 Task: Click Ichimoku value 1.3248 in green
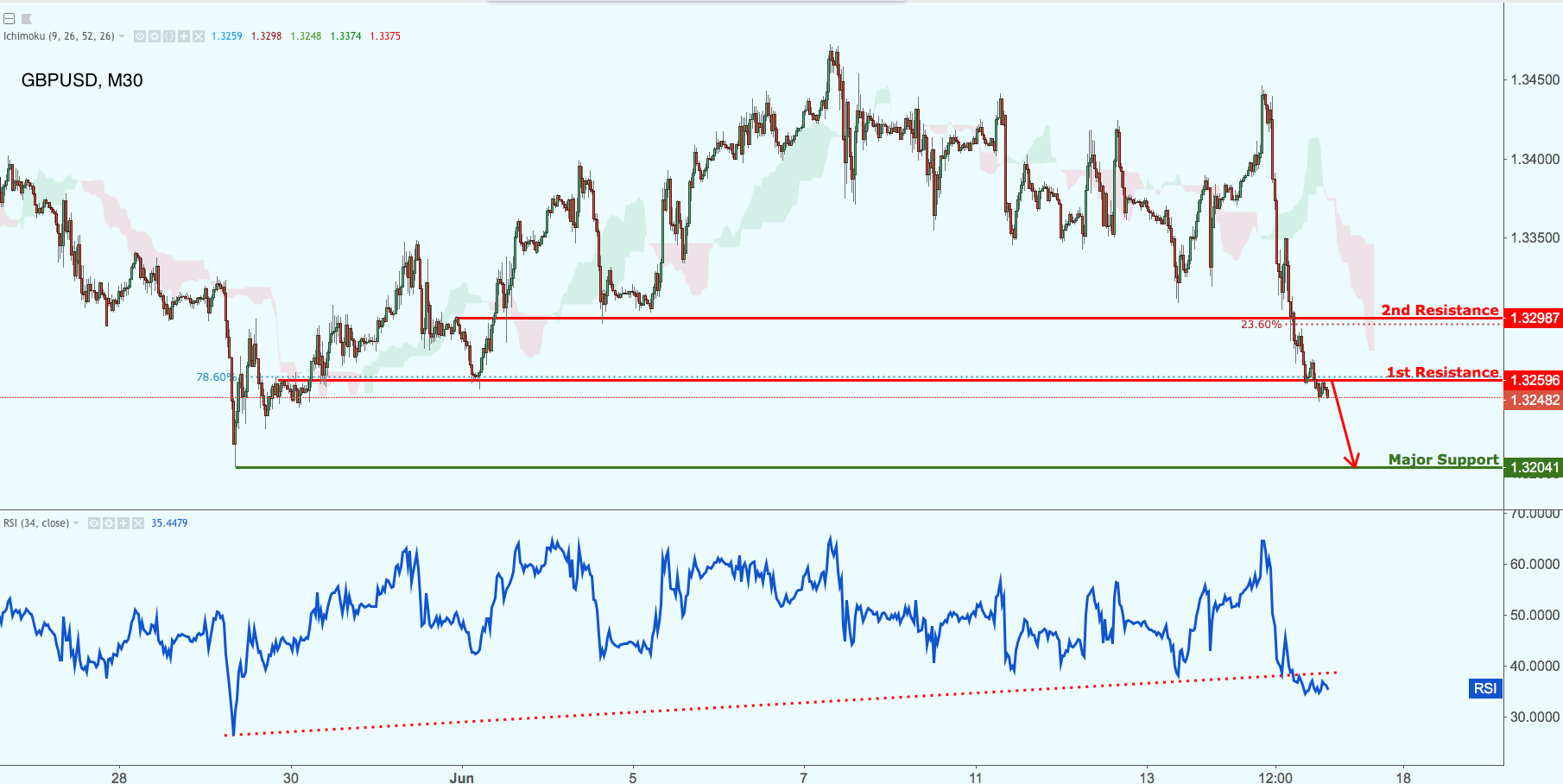(x=306, y=36)
